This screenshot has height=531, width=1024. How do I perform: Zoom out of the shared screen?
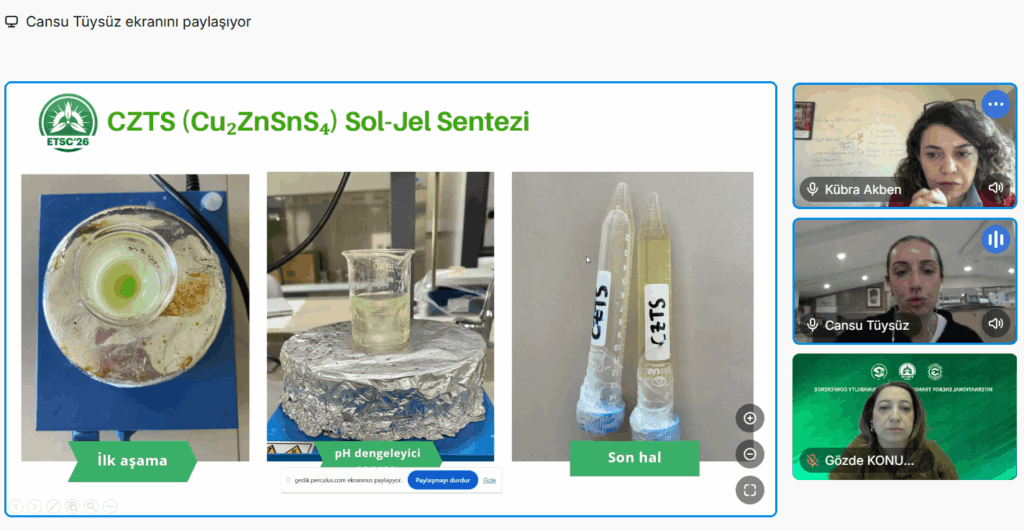750,454
